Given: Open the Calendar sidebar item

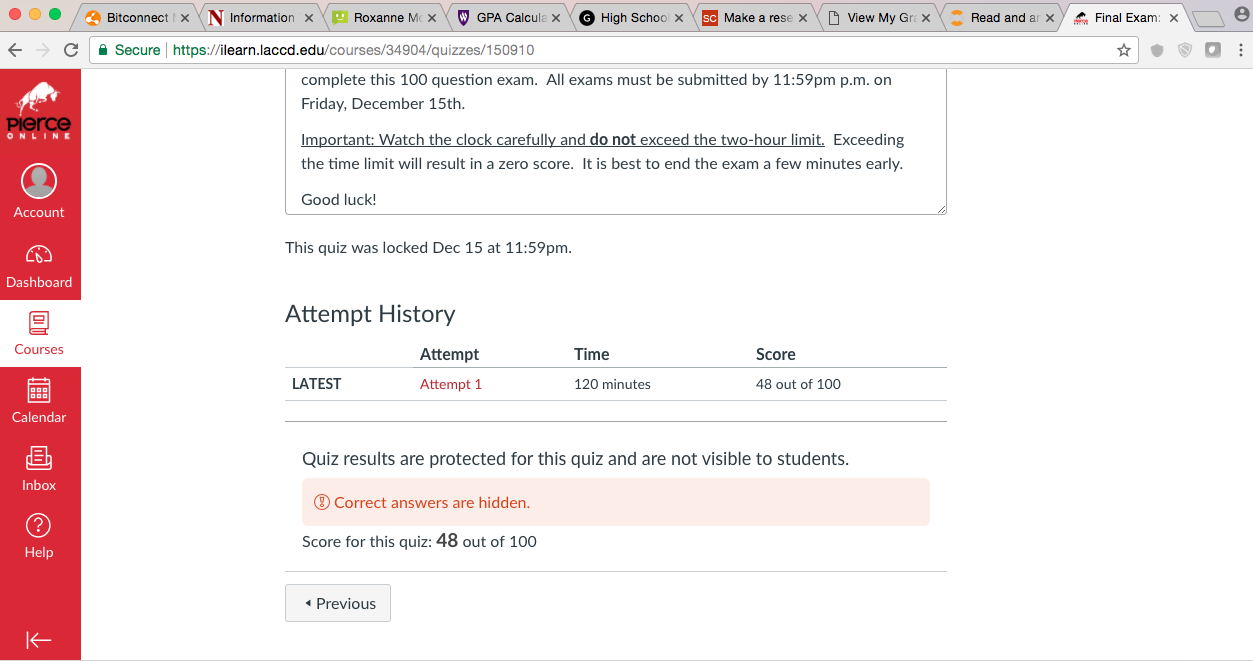Looking at the screenshot, I should pyautogui.click(x=39, y=401).
